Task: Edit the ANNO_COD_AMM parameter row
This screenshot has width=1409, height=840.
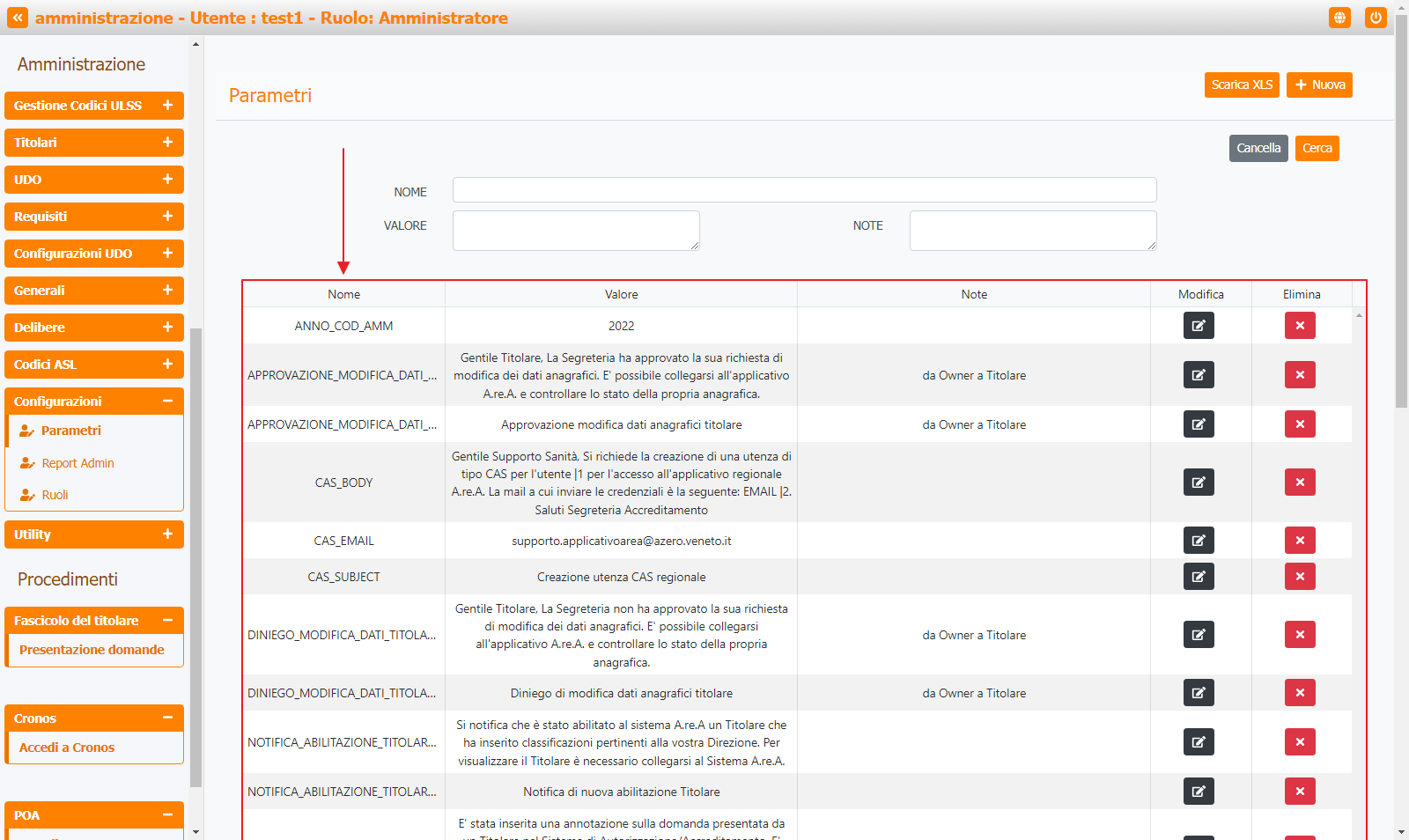Action: pyautogui.click(x=1199, y=326)
